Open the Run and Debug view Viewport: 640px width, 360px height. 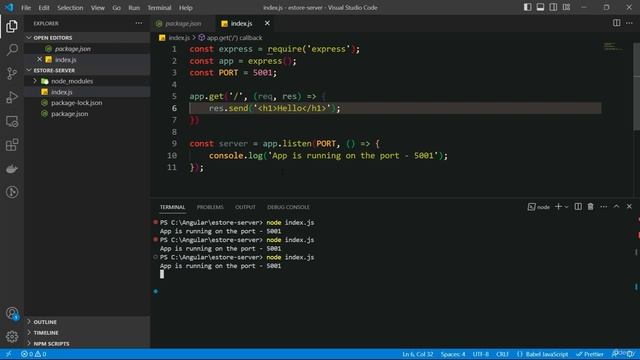(12, 97)
